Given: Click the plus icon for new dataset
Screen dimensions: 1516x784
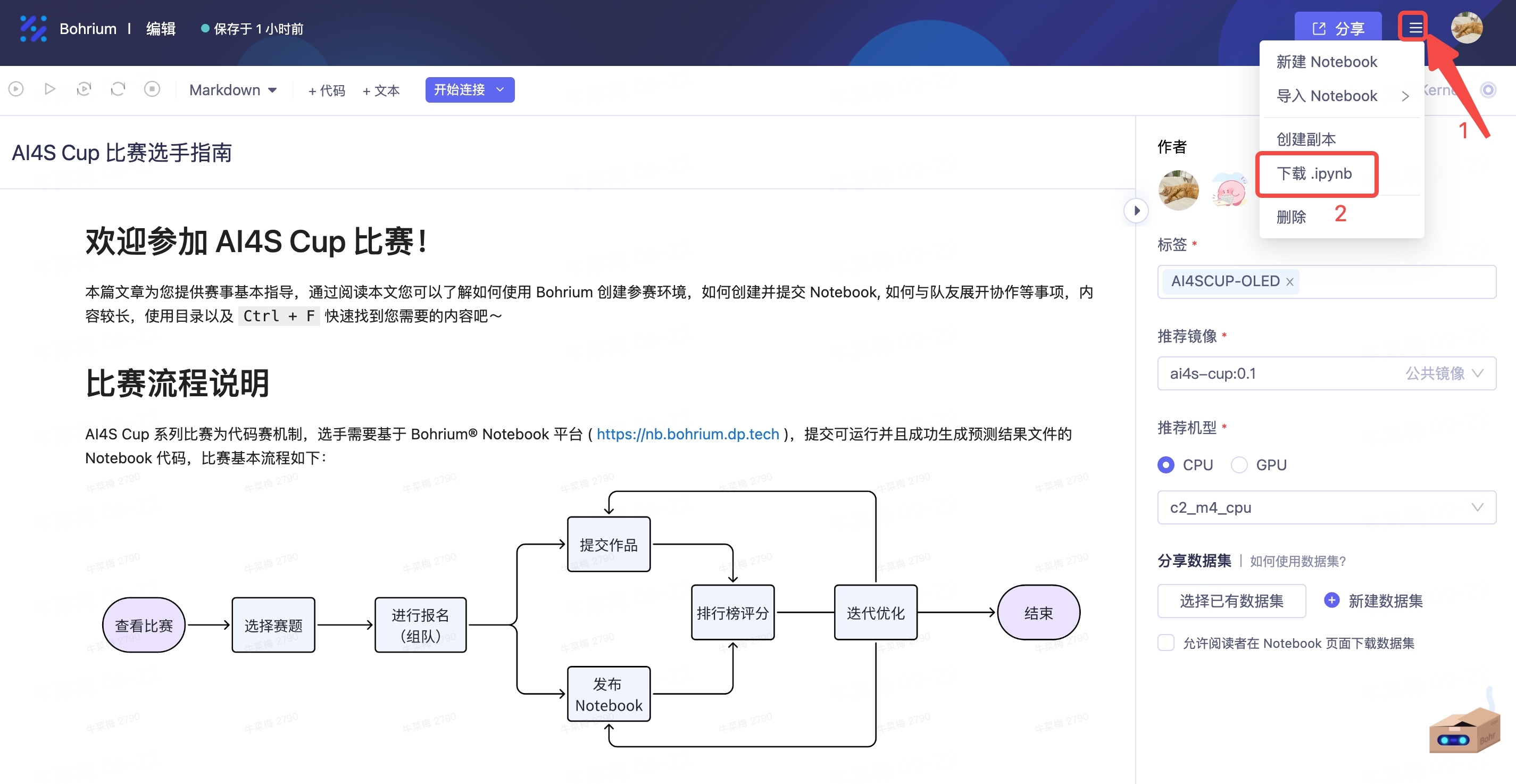Looking at the screenshot, I should pos(1332,600).
